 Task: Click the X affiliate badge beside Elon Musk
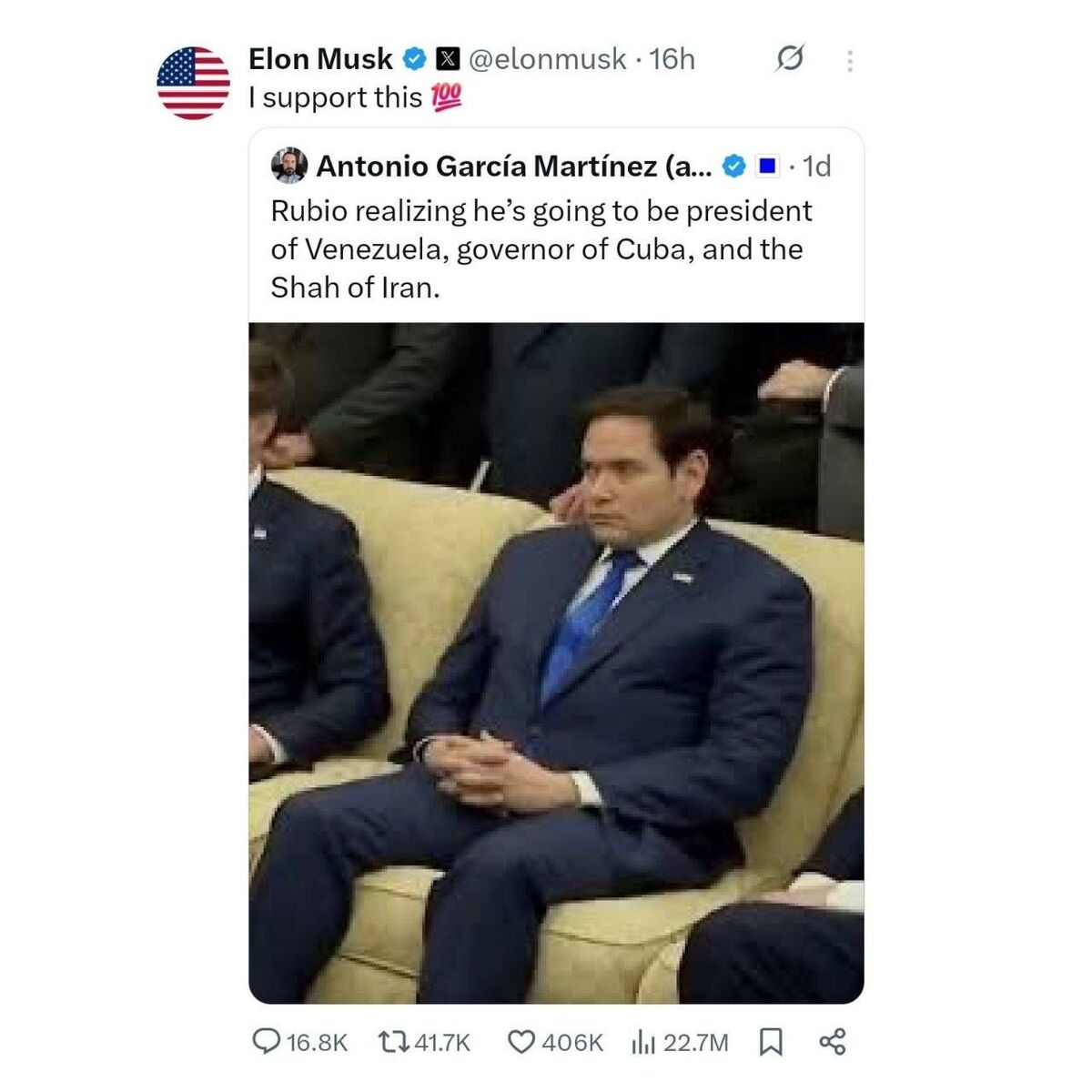[x=448, y=58]
